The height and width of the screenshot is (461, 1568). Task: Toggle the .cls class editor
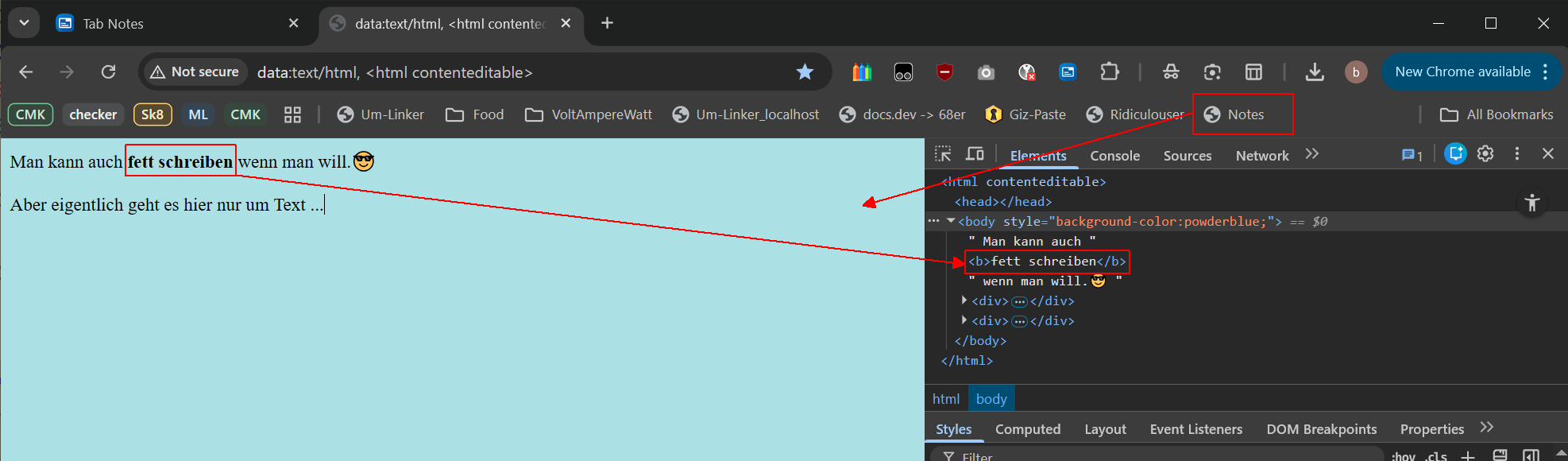coord(1435,456)
